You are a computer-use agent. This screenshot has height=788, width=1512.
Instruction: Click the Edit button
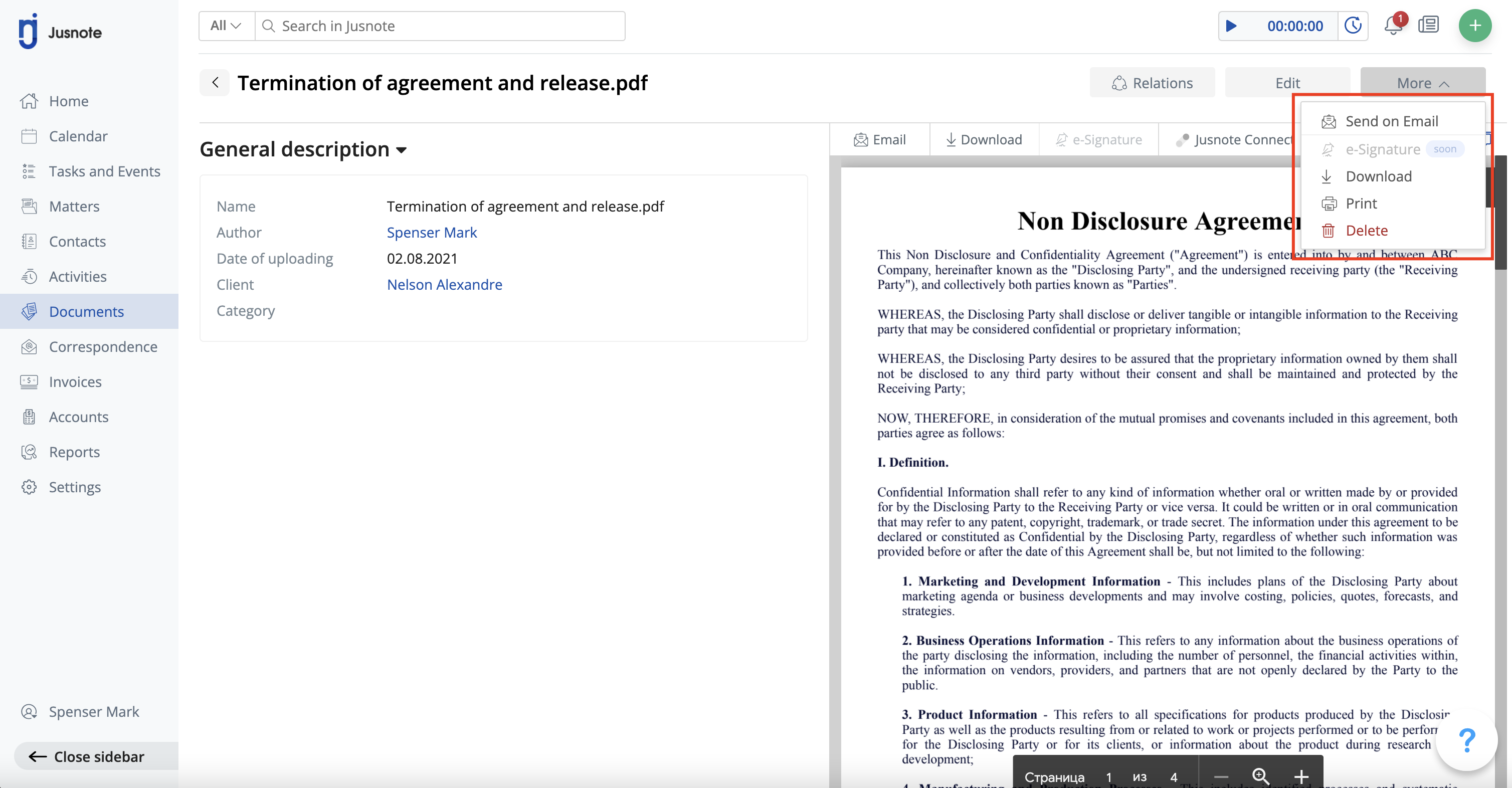pos(1288,83)
